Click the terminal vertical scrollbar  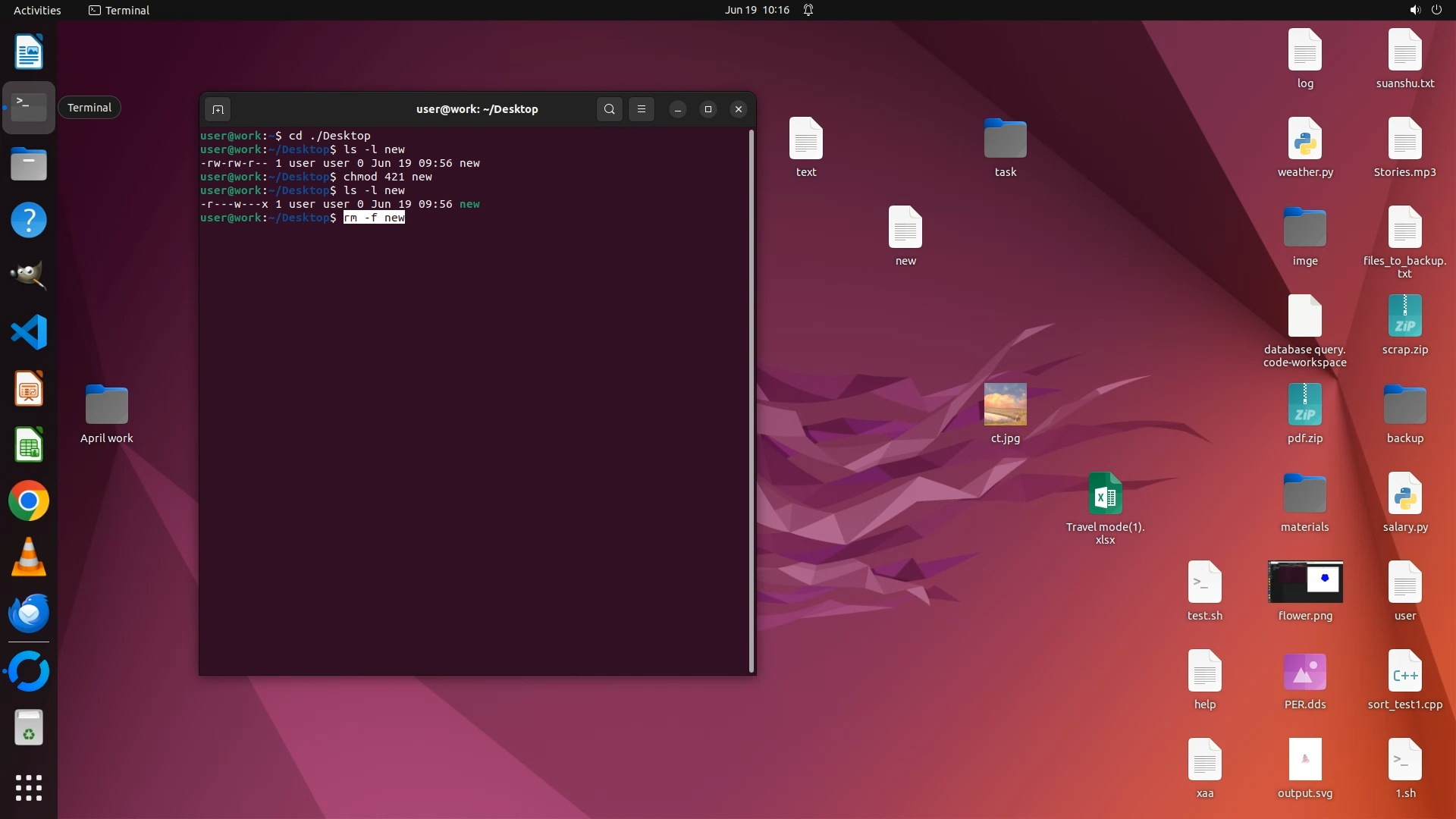752,400
